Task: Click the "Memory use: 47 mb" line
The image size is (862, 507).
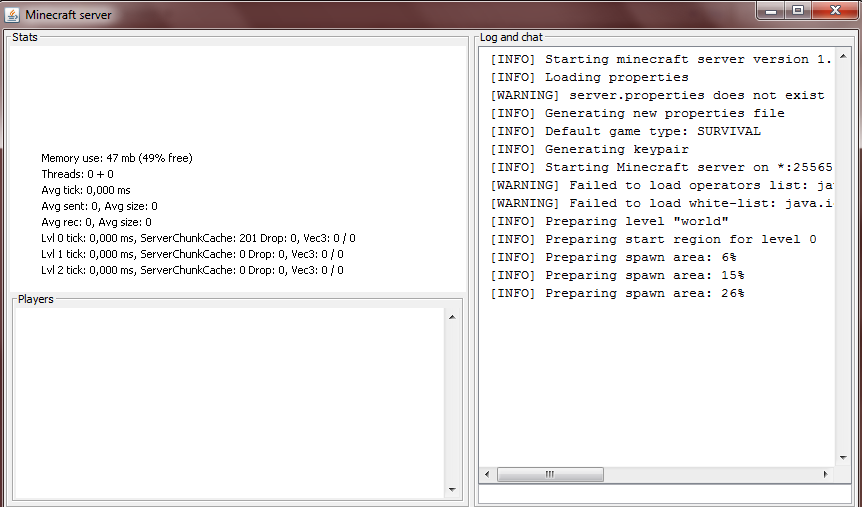Action: pyautogui.click(x=117, y=158)
